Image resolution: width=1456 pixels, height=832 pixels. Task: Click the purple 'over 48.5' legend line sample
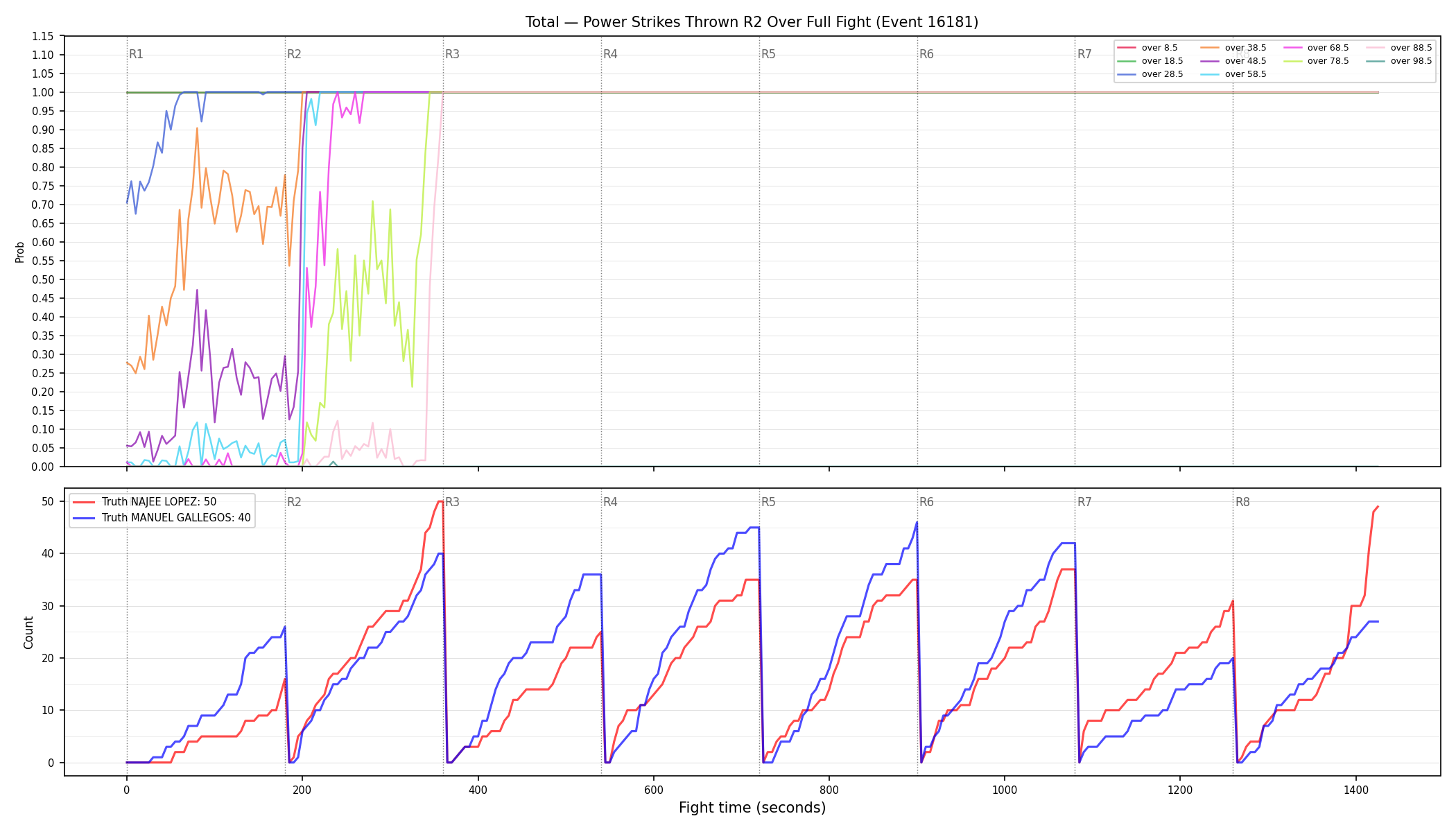click(x=1209, y=61)
